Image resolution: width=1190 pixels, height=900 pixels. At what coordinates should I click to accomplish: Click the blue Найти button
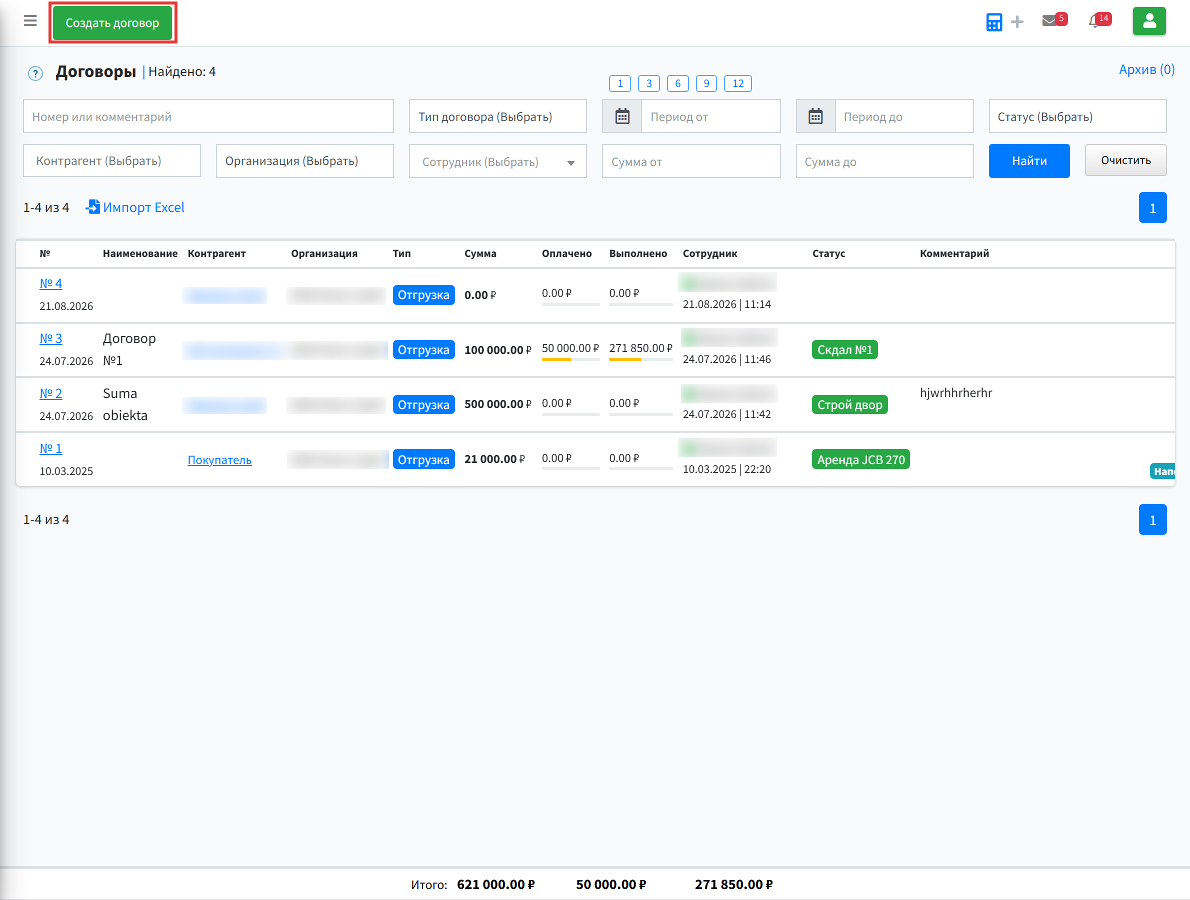click(x=1029, y=161)
